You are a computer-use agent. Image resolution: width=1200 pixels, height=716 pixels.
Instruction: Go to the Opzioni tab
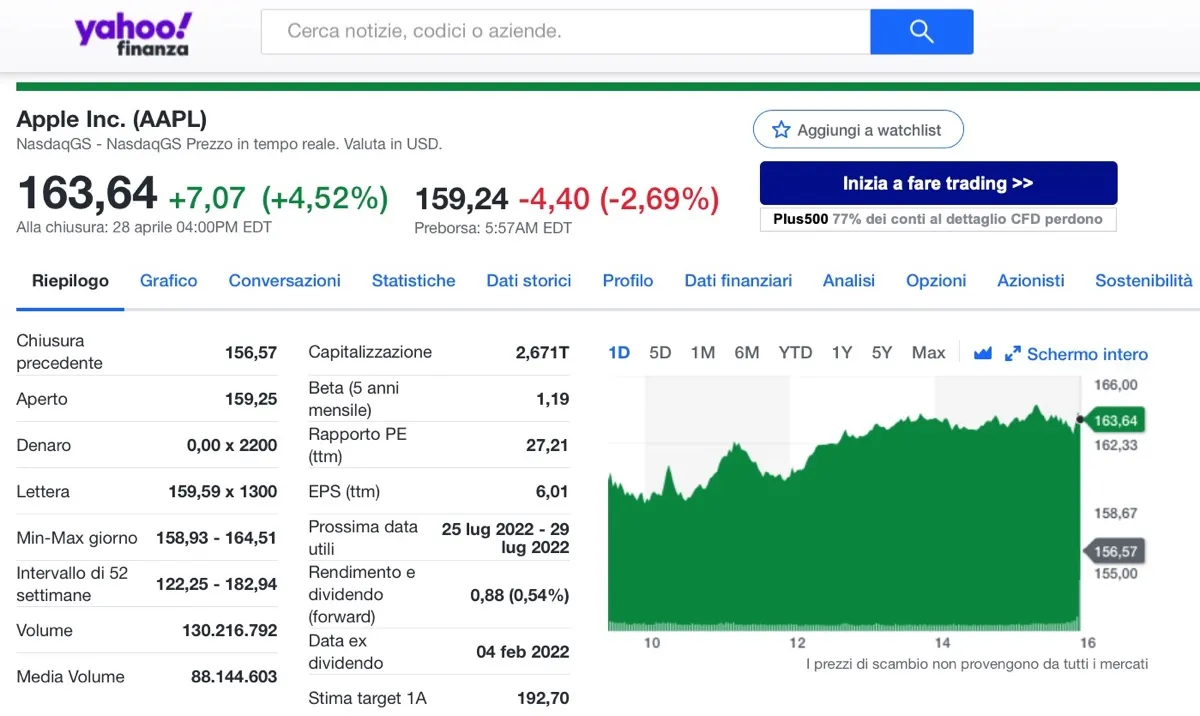tap(936, 281)
